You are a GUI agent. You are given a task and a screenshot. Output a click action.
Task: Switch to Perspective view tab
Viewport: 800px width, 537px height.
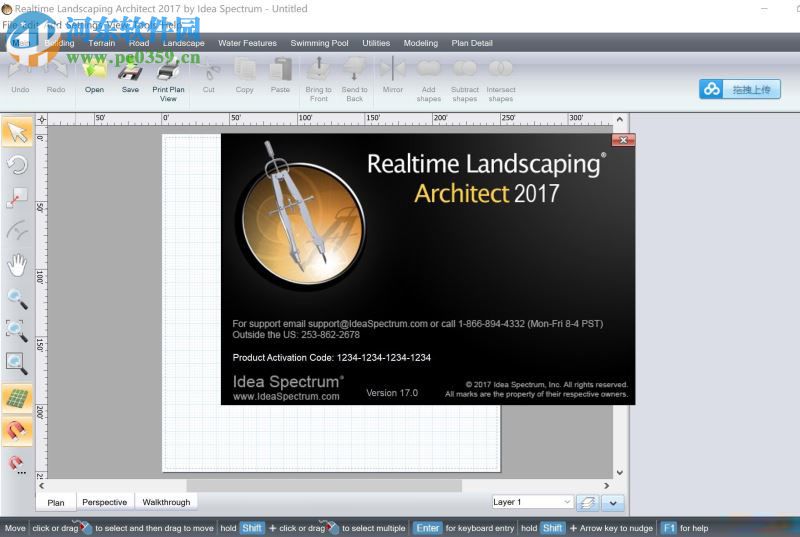coord(105,502)
